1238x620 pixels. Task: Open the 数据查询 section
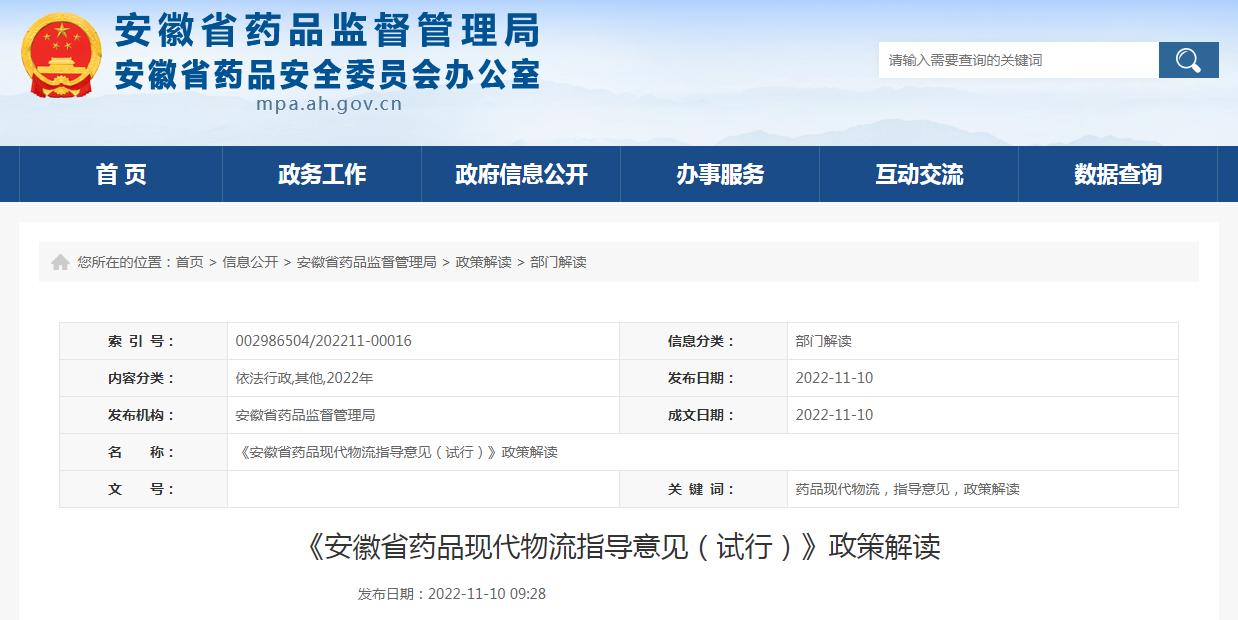coord(1118,173)
